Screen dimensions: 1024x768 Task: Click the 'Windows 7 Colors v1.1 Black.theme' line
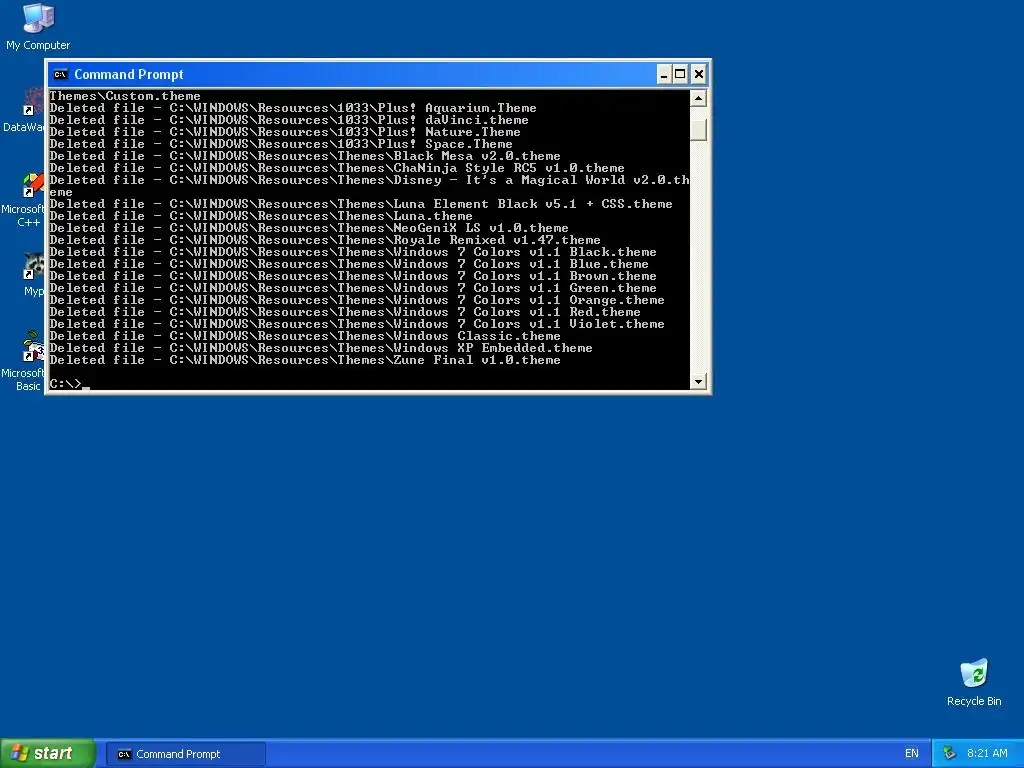tap(353, 252)
